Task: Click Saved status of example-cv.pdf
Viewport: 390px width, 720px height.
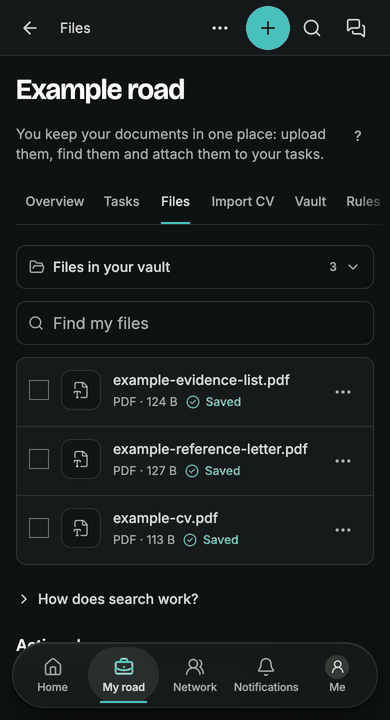Action: click(211, 540)
